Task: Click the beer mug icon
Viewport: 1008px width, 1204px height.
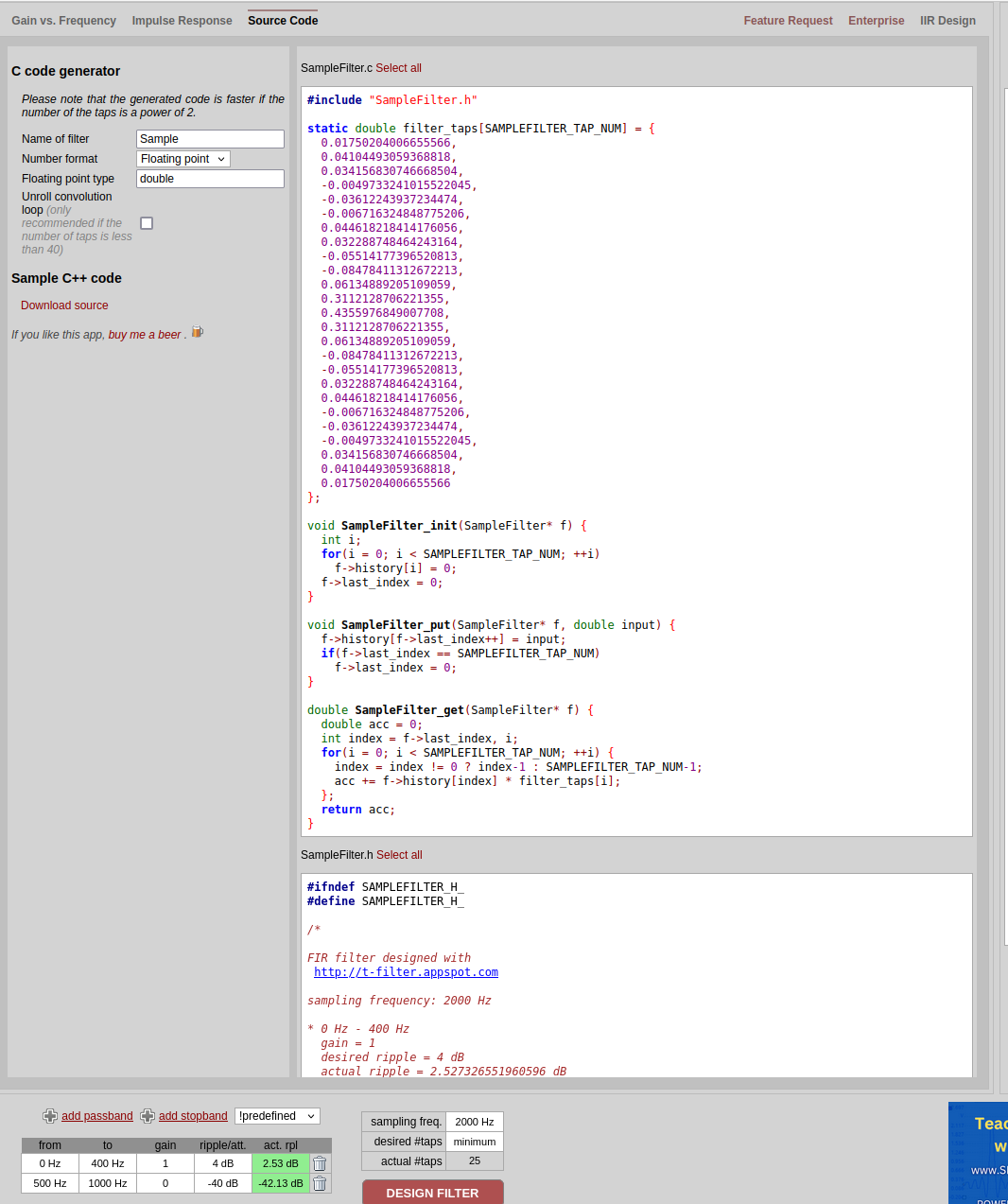Action: click(x=198, y=332)
